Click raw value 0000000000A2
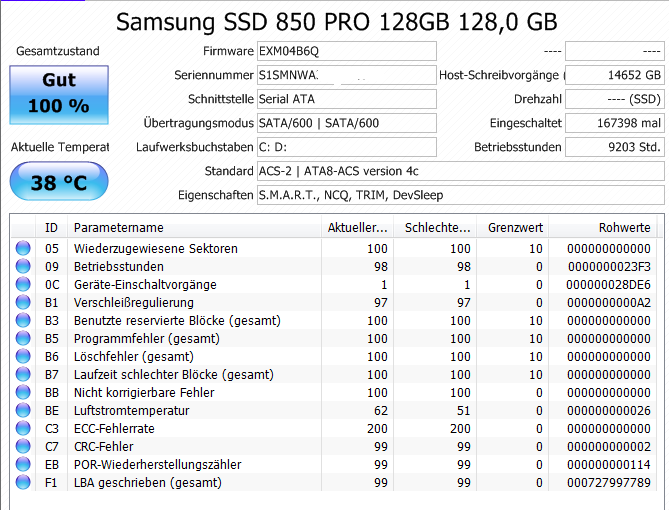The height and width of the screenshot is (510, 669). point(608,302)
